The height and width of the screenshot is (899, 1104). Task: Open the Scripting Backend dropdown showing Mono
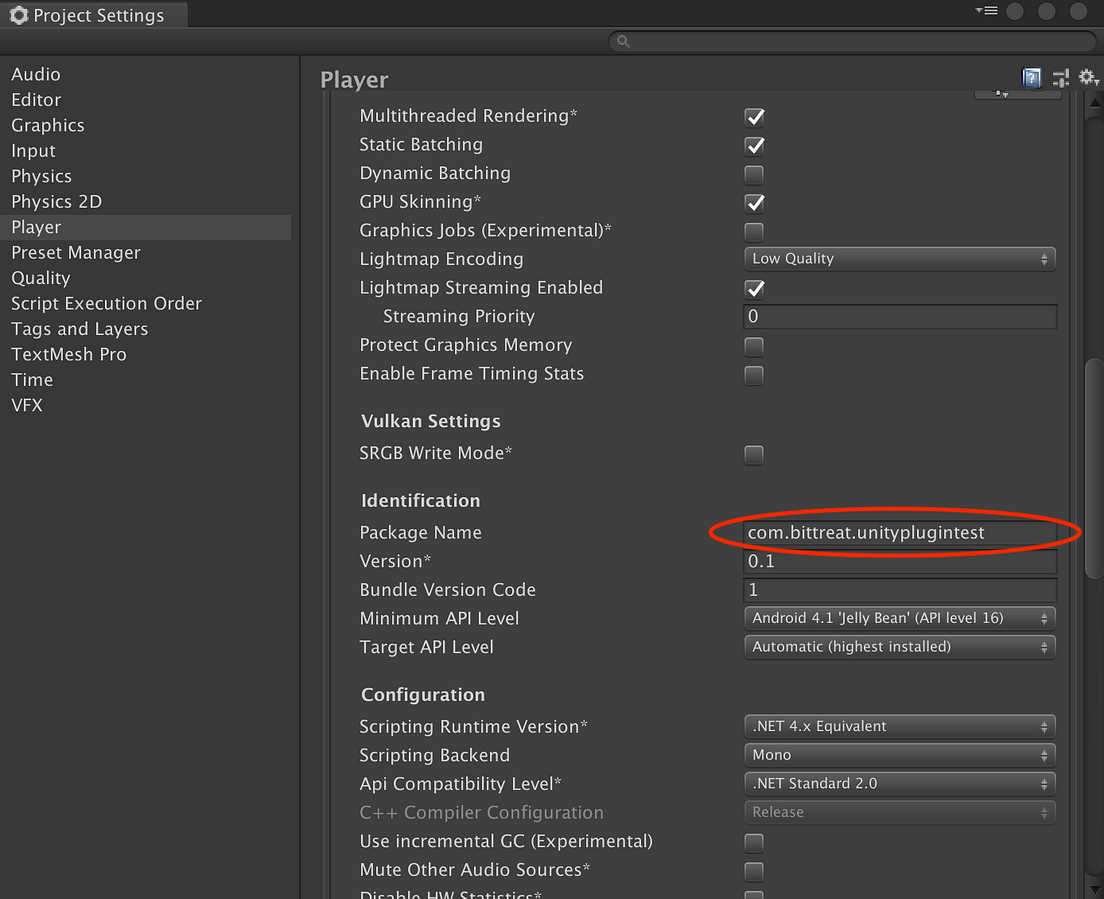click(898, 755)
